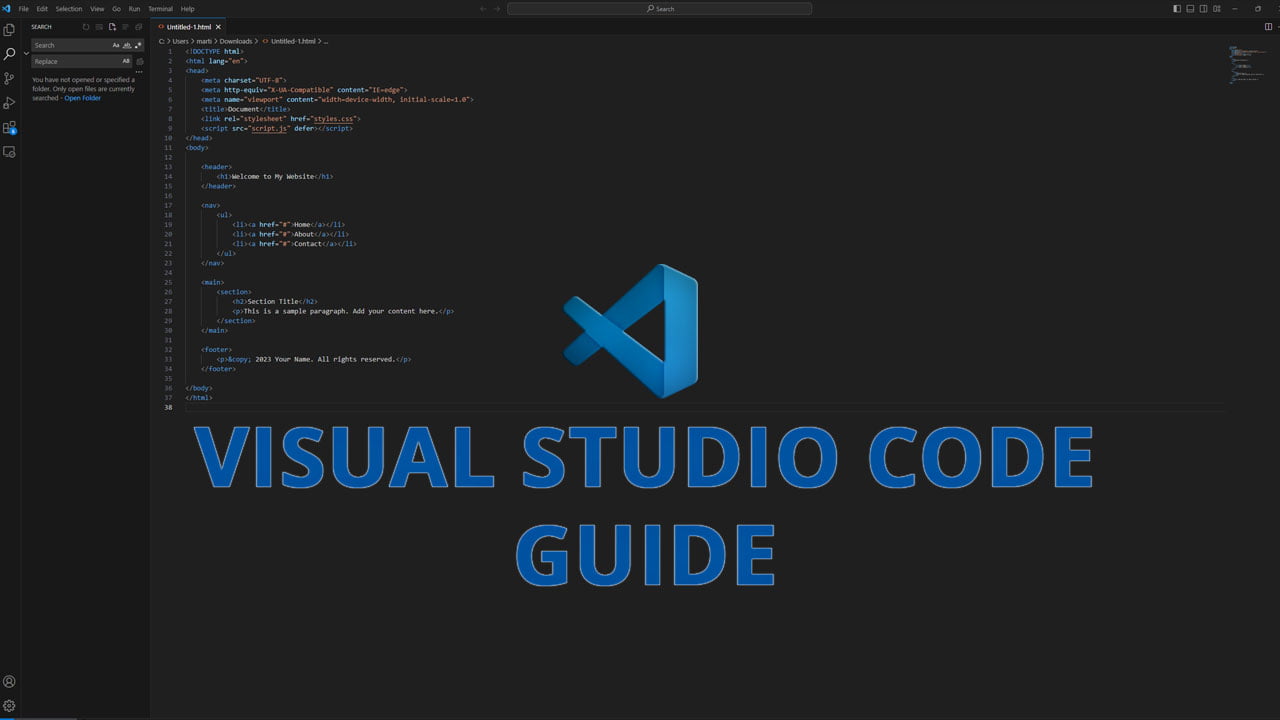The image size is (1280, 720).
Task: Click the Untitled-1.html breadcrumb entry
Action: (x=294, y=41)
